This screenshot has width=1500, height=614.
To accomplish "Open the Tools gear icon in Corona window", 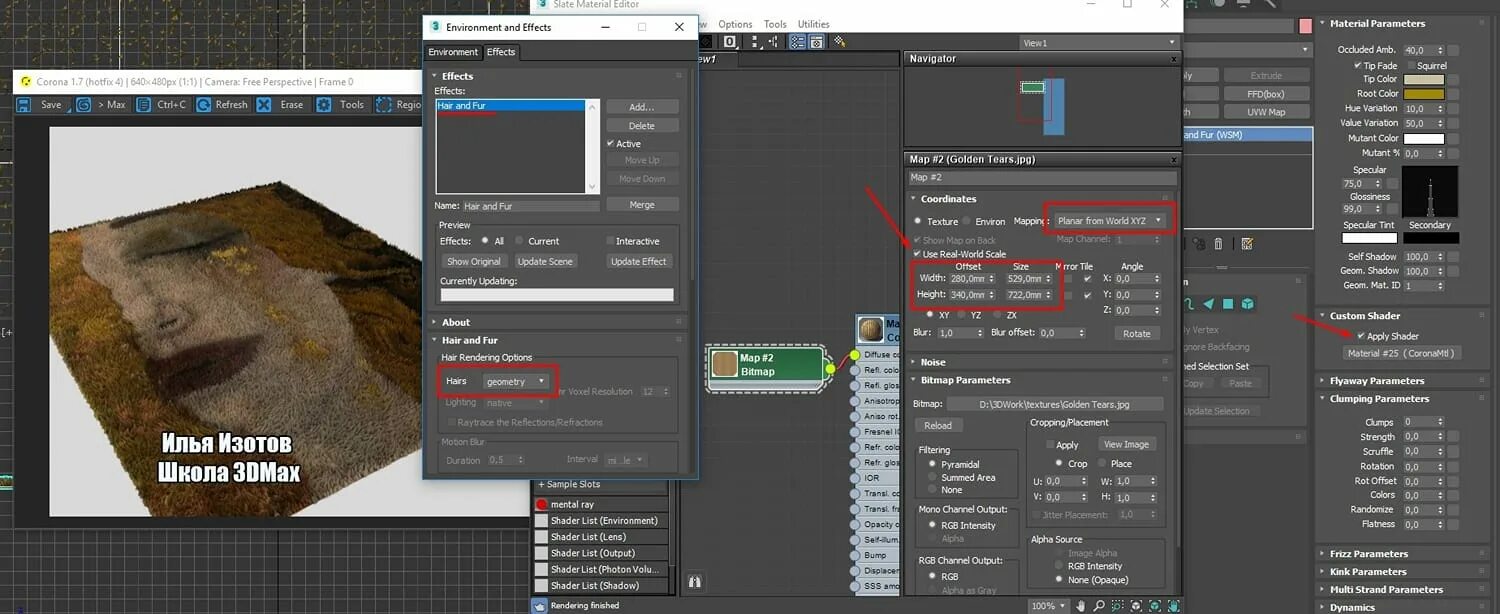I will [324, 104].
